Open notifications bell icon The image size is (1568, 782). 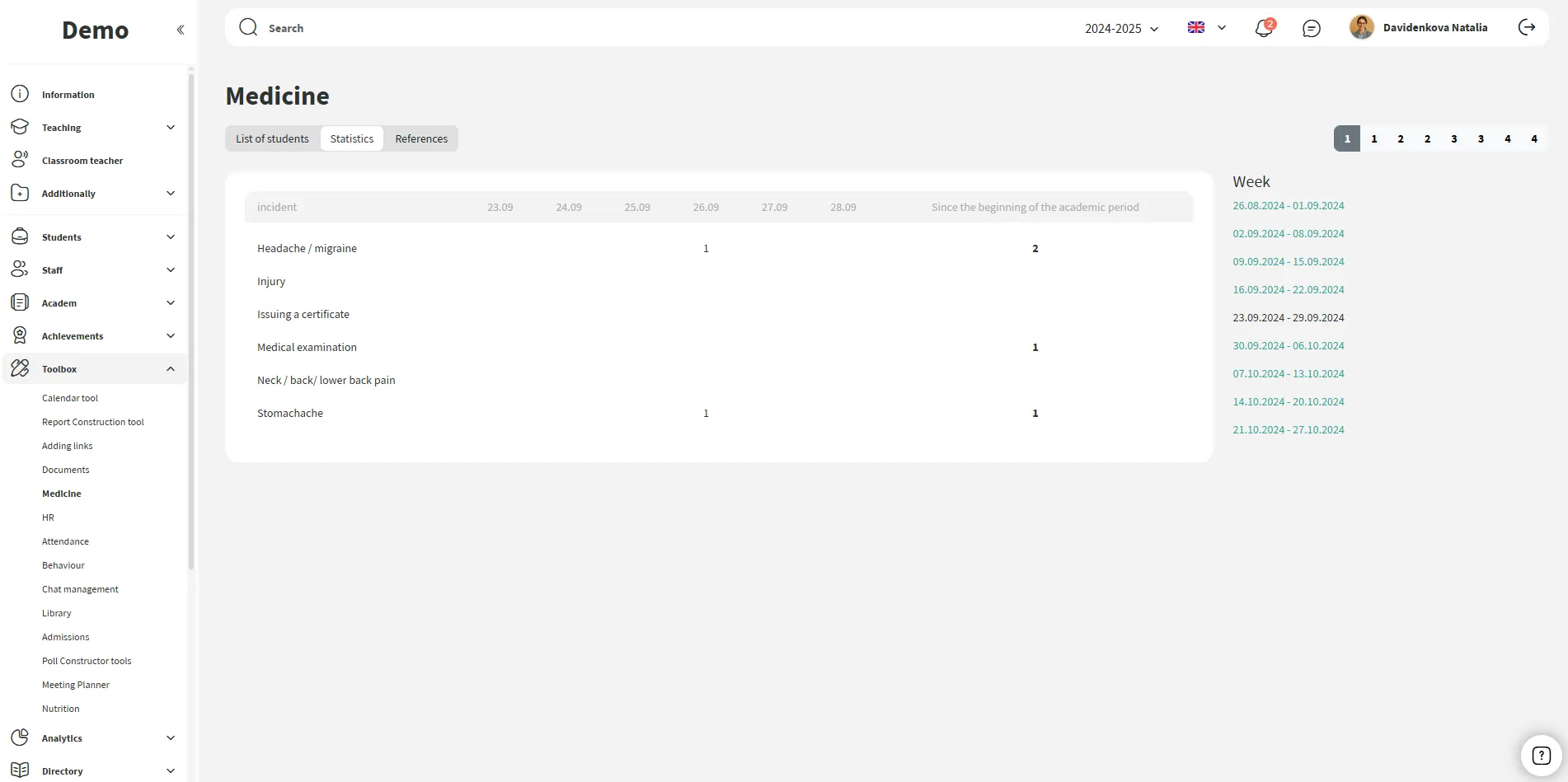1263,28
